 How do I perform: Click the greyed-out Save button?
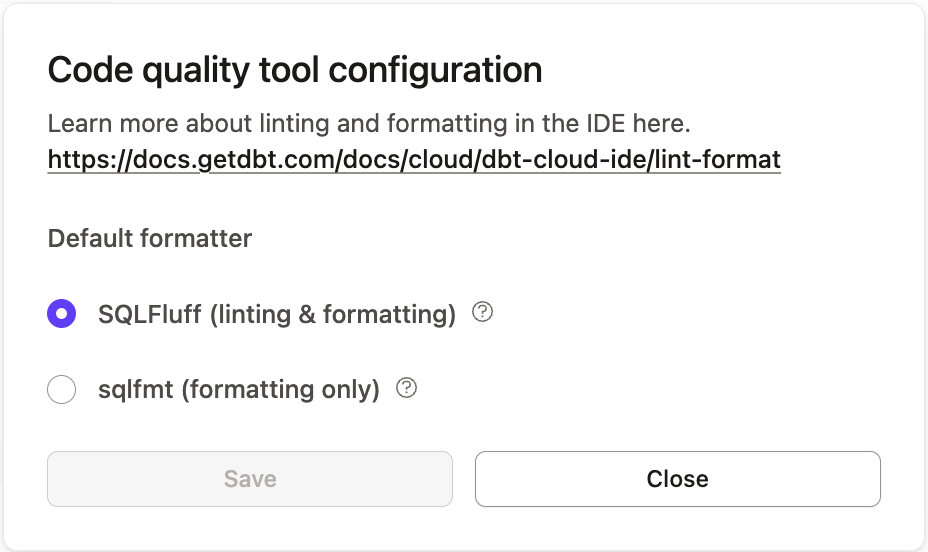point(250,479)
